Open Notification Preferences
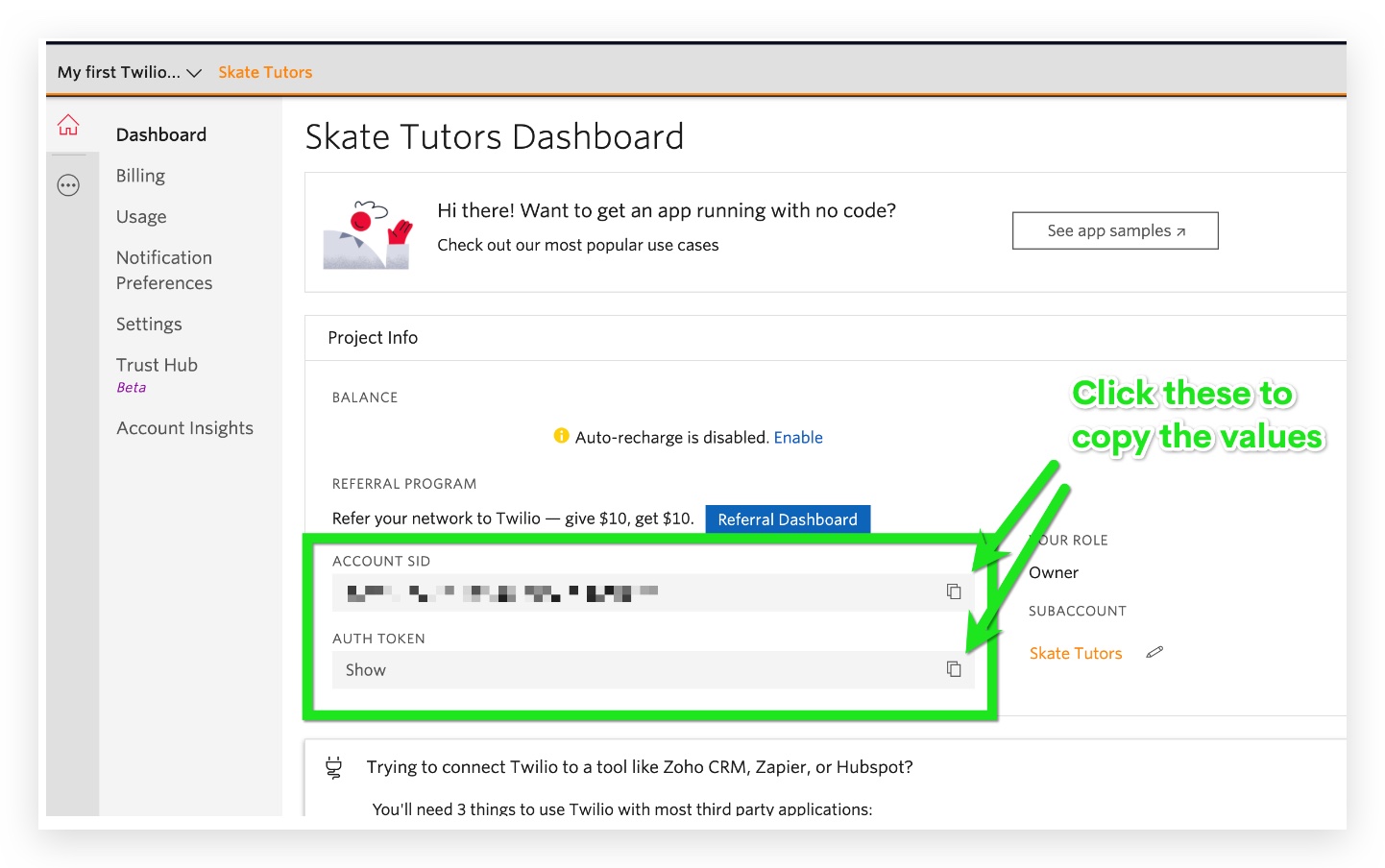 click(x=164, y=270)
